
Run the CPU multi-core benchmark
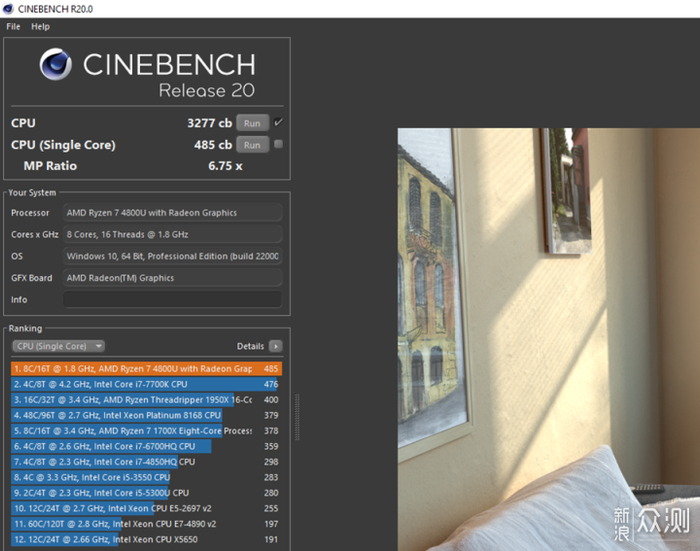pos(252,123)
